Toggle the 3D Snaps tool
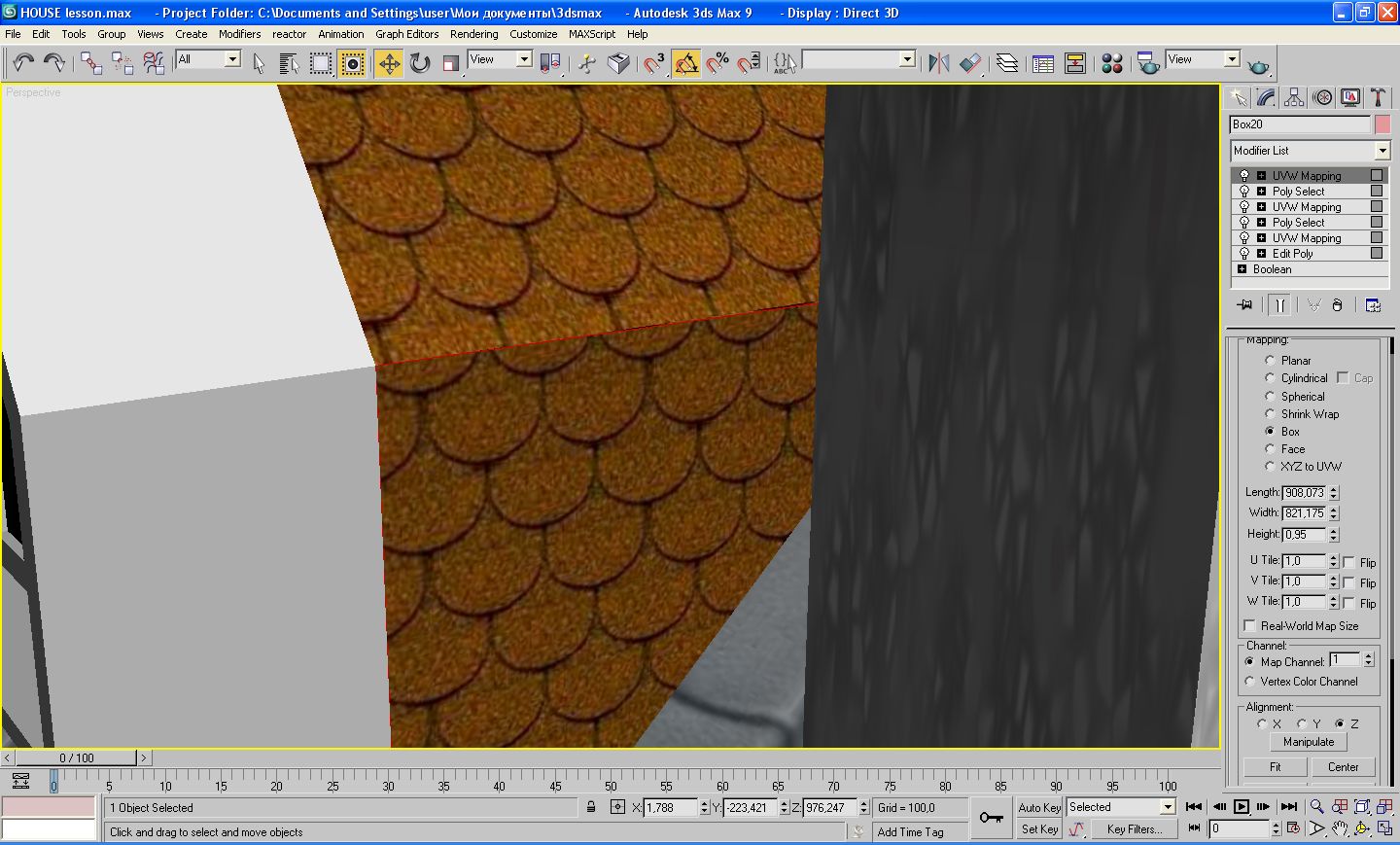The height and width of the screenshot is (845, 1400). click(x=654, y=63)
